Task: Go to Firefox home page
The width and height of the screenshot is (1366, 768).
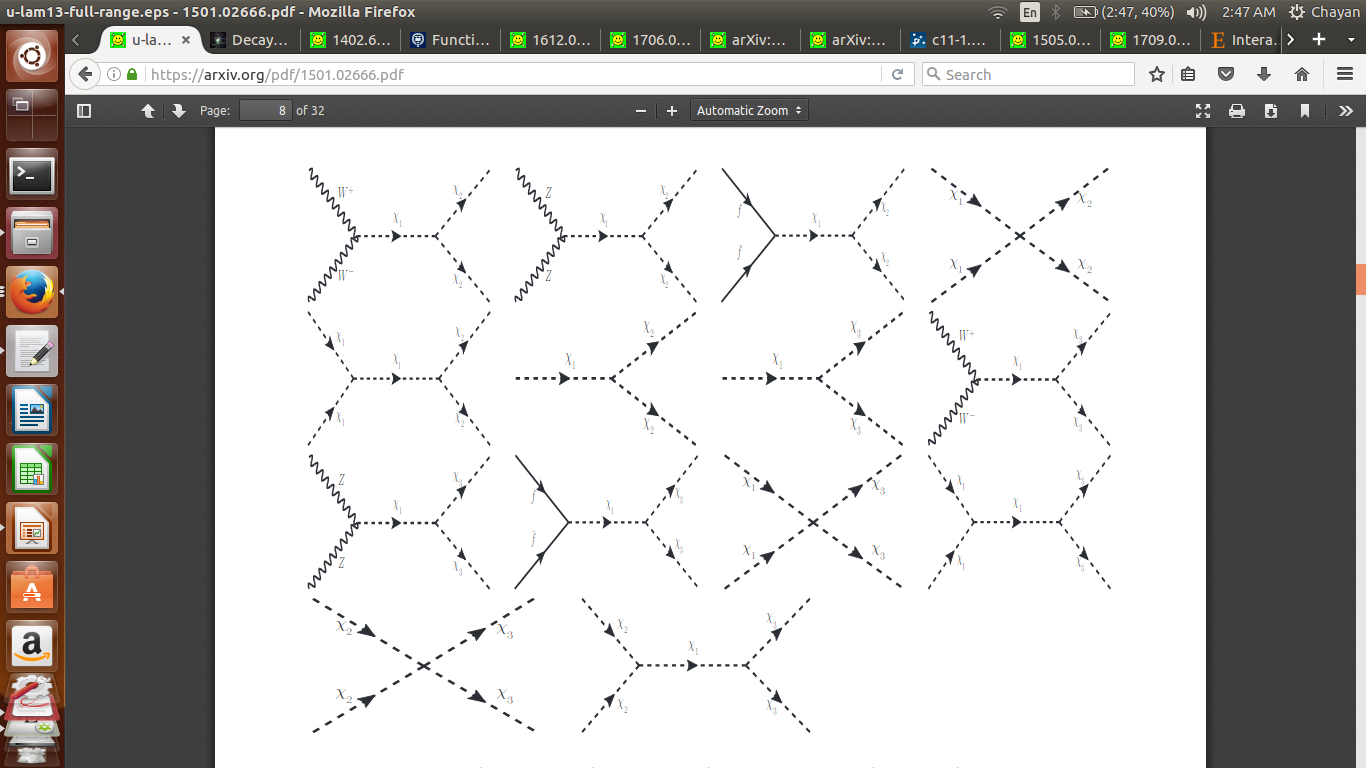Action: (x=1302, y=74)
